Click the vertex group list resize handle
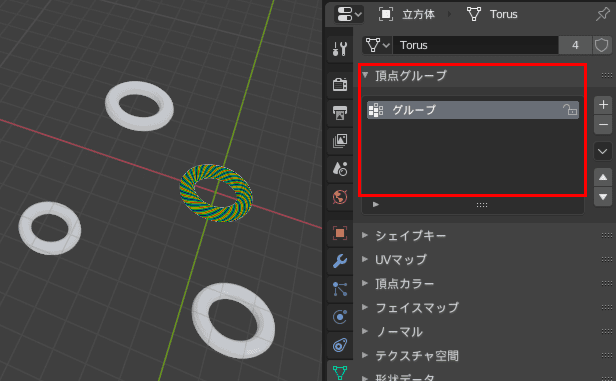 482,205
